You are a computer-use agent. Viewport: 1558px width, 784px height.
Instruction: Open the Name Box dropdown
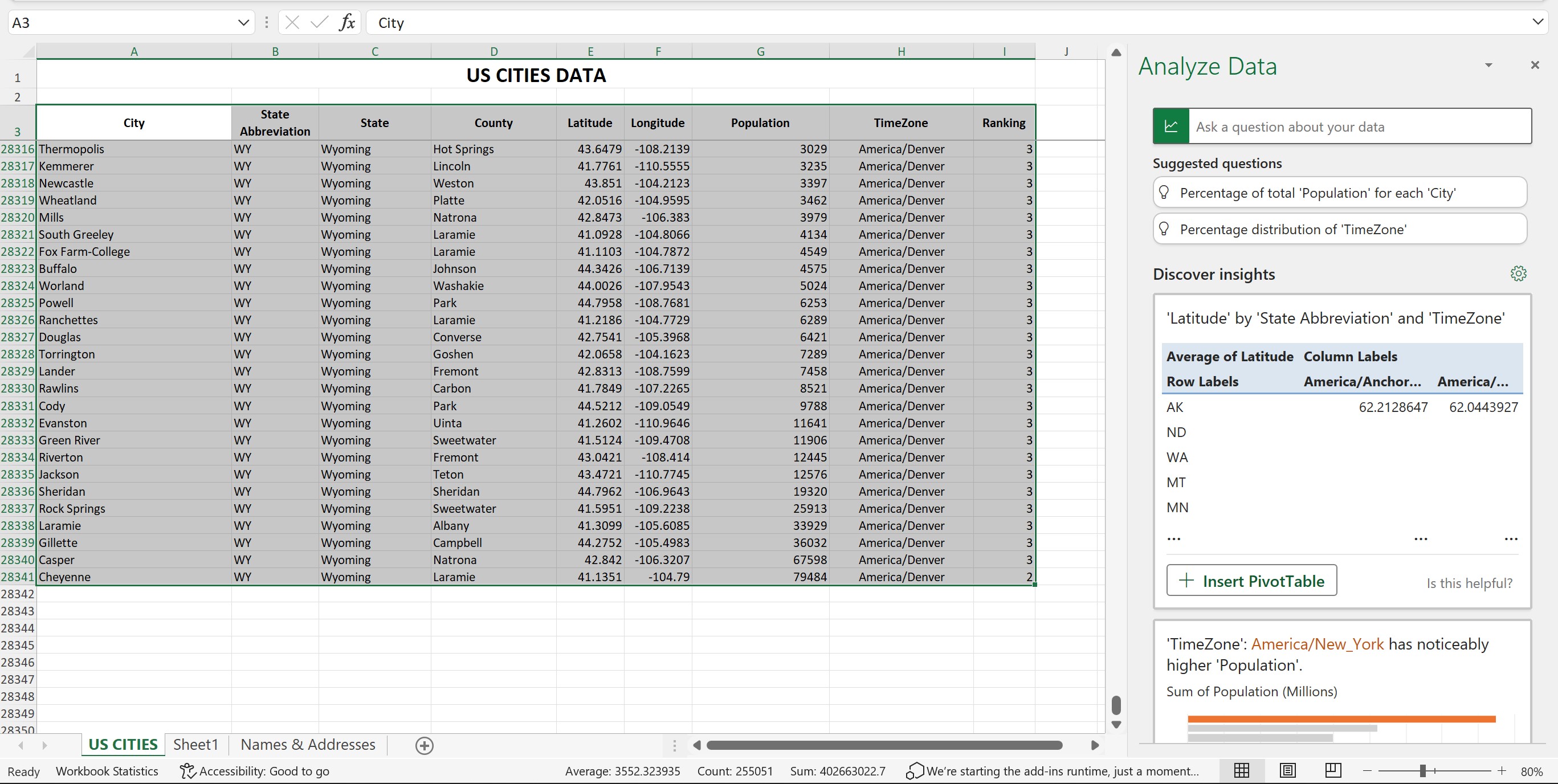click(243, 22)
